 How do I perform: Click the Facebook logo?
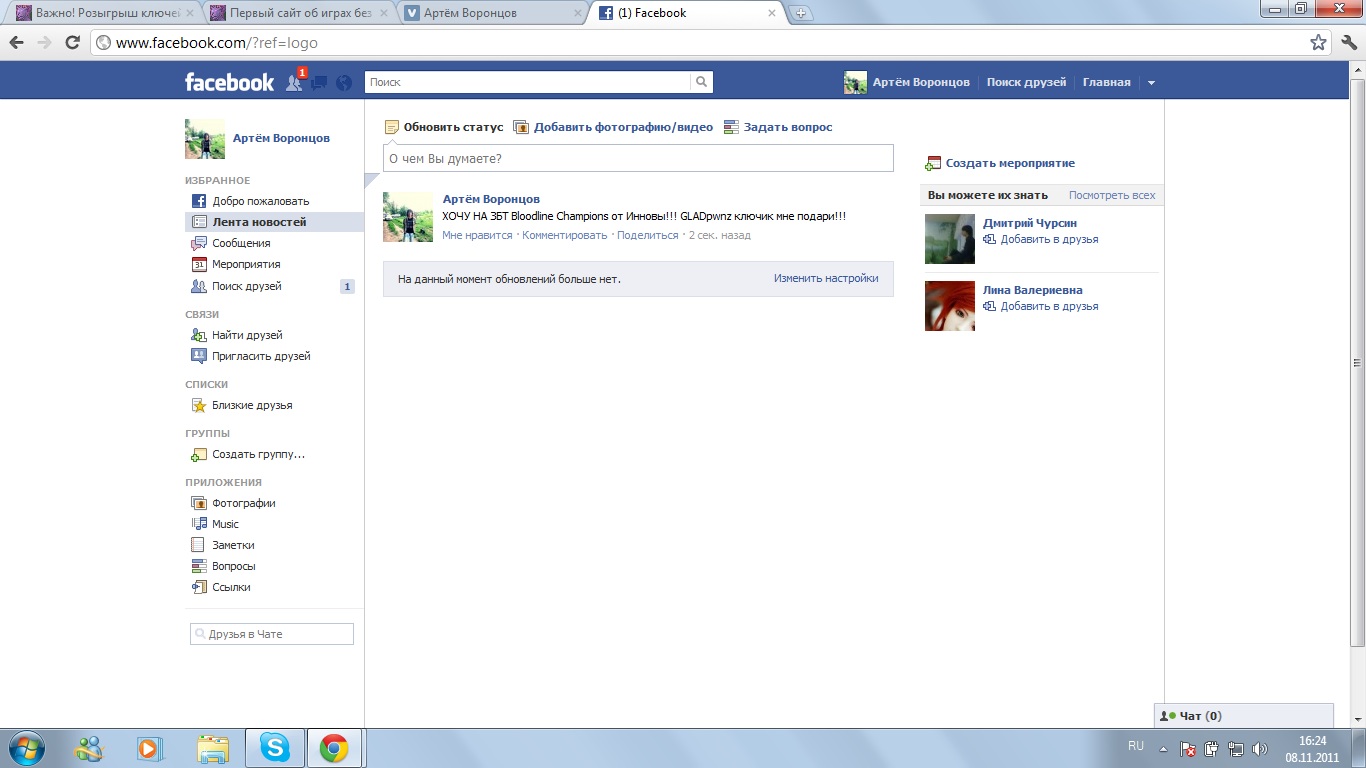229,83
